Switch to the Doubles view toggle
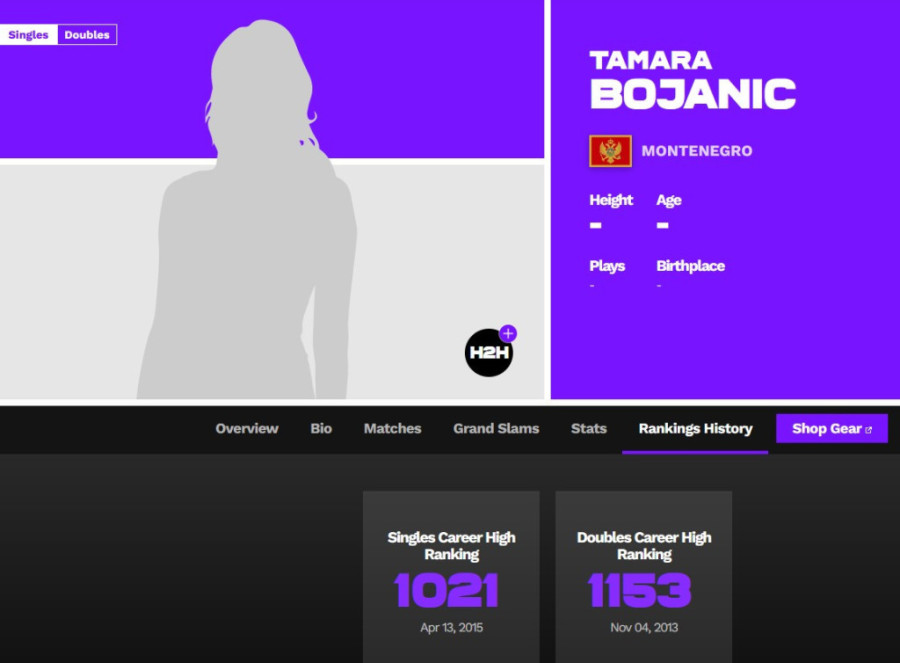Viewport: 900px width, 663px height. [x=87, y=35]
